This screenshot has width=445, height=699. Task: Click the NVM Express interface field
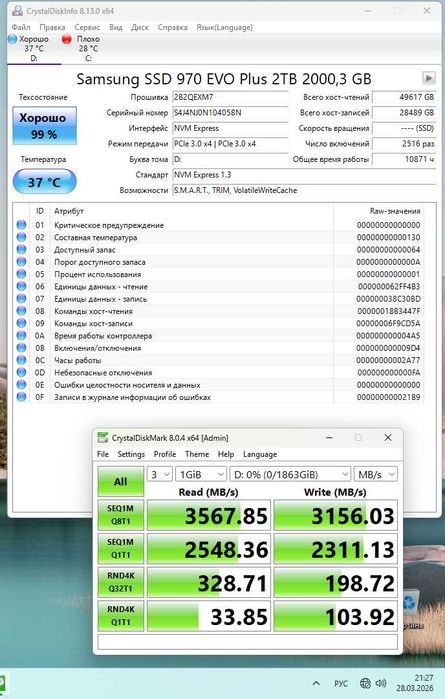(x=230, y=128)
